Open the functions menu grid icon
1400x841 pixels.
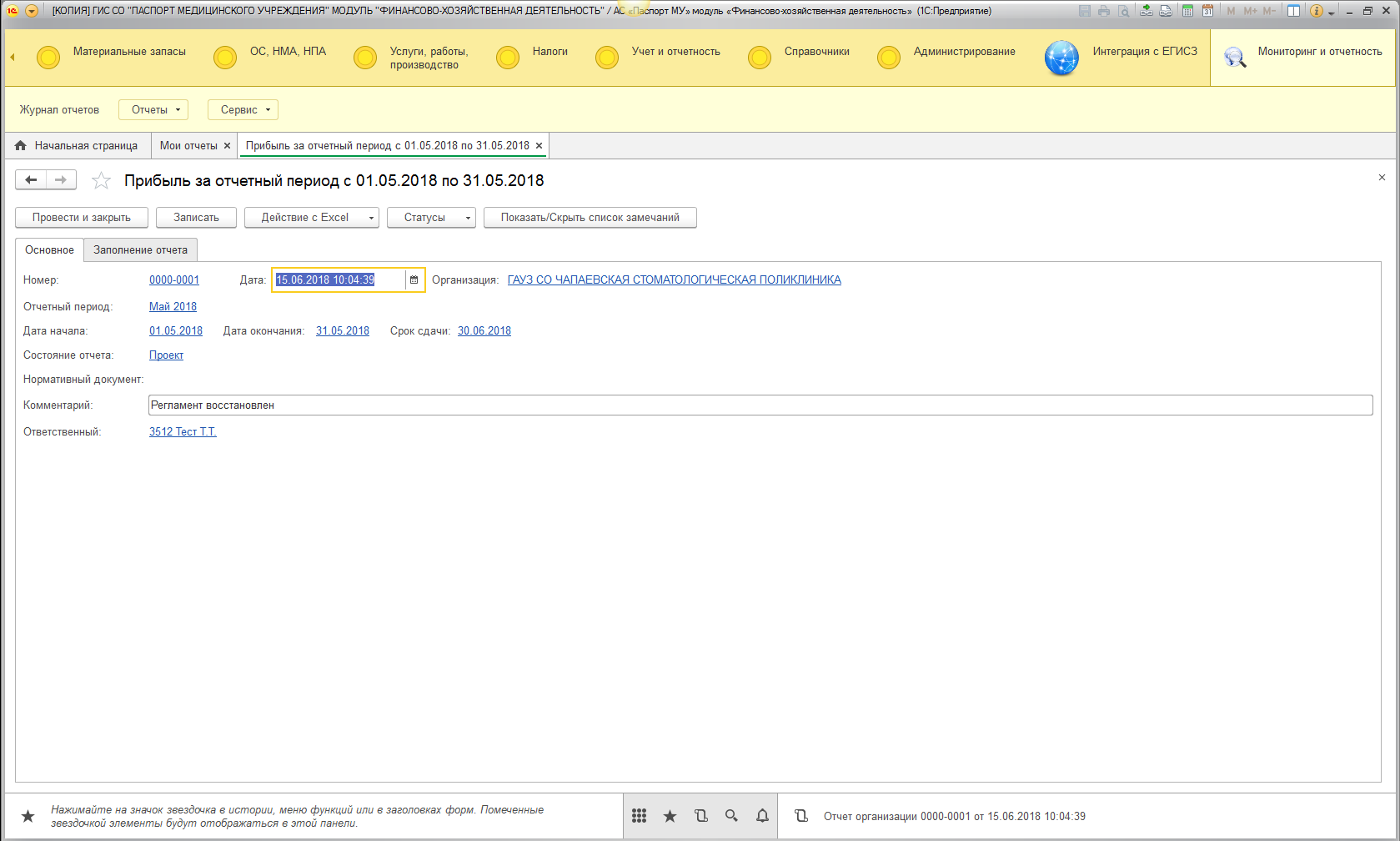tap(639, 816)
